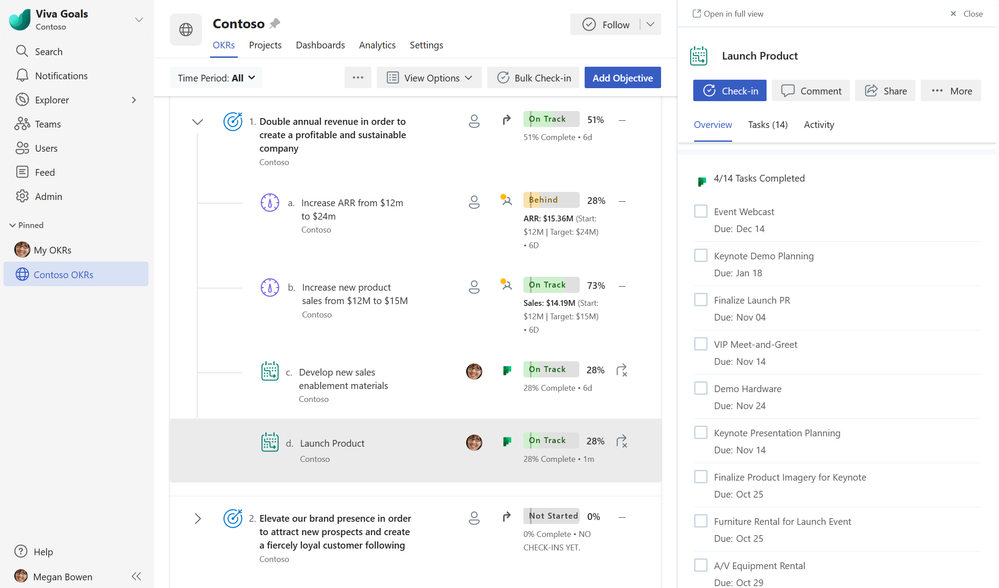This screenshot has width=999, height=588.
Task: Click objective icon for Double annual revenue
Action: click(233, 121)
